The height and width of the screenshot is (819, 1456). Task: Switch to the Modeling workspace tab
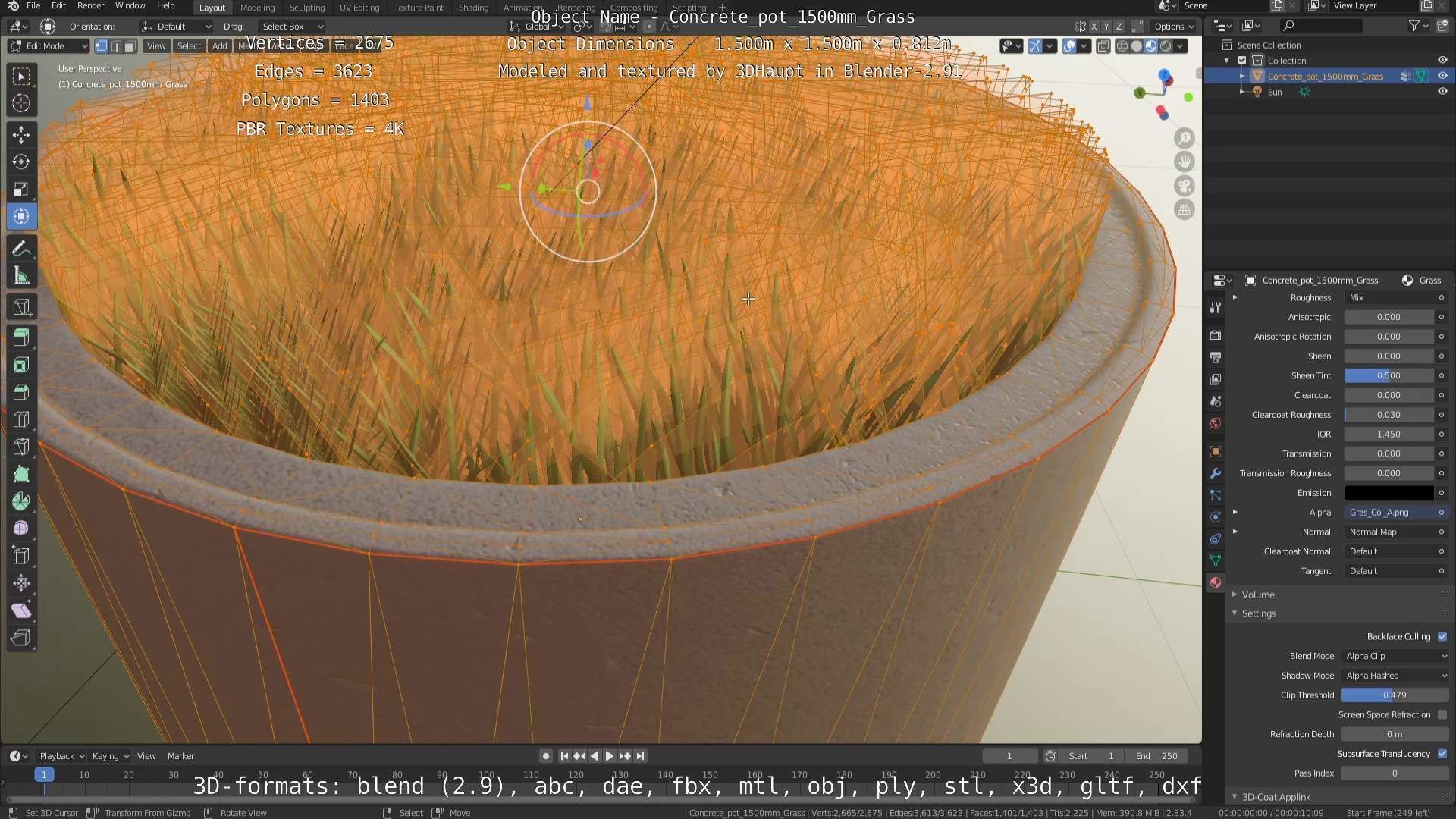point(257,8)
